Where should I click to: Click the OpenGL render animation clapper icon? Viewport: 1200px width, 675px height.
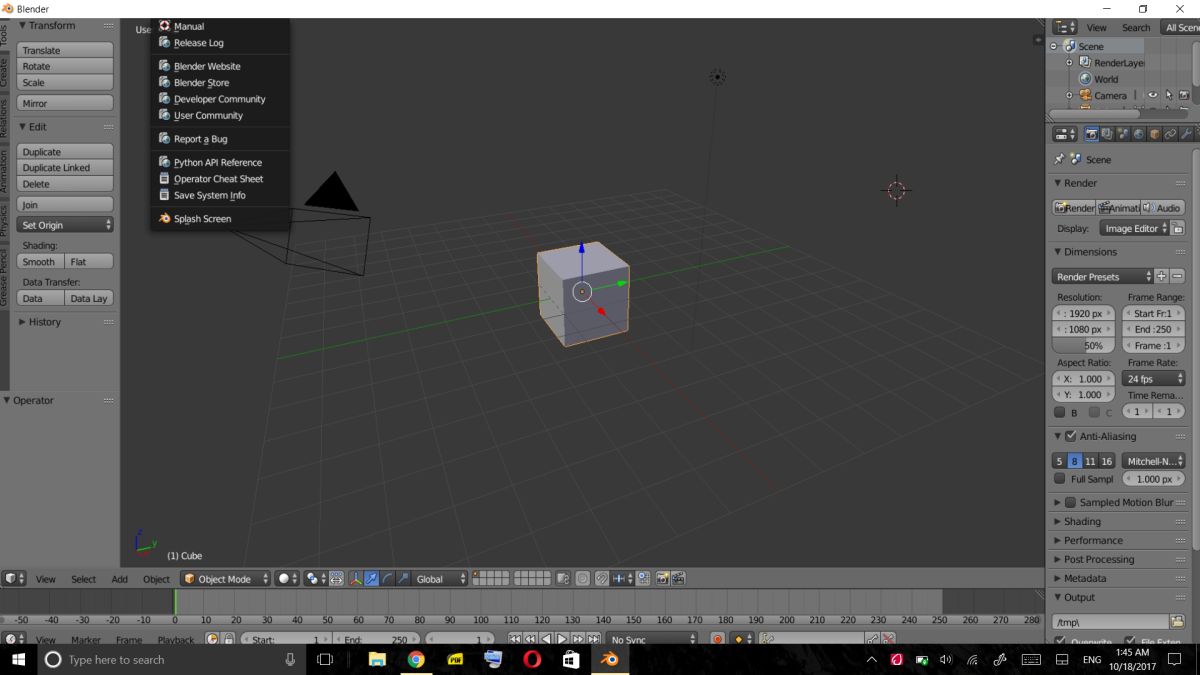(x=678, y=579)
